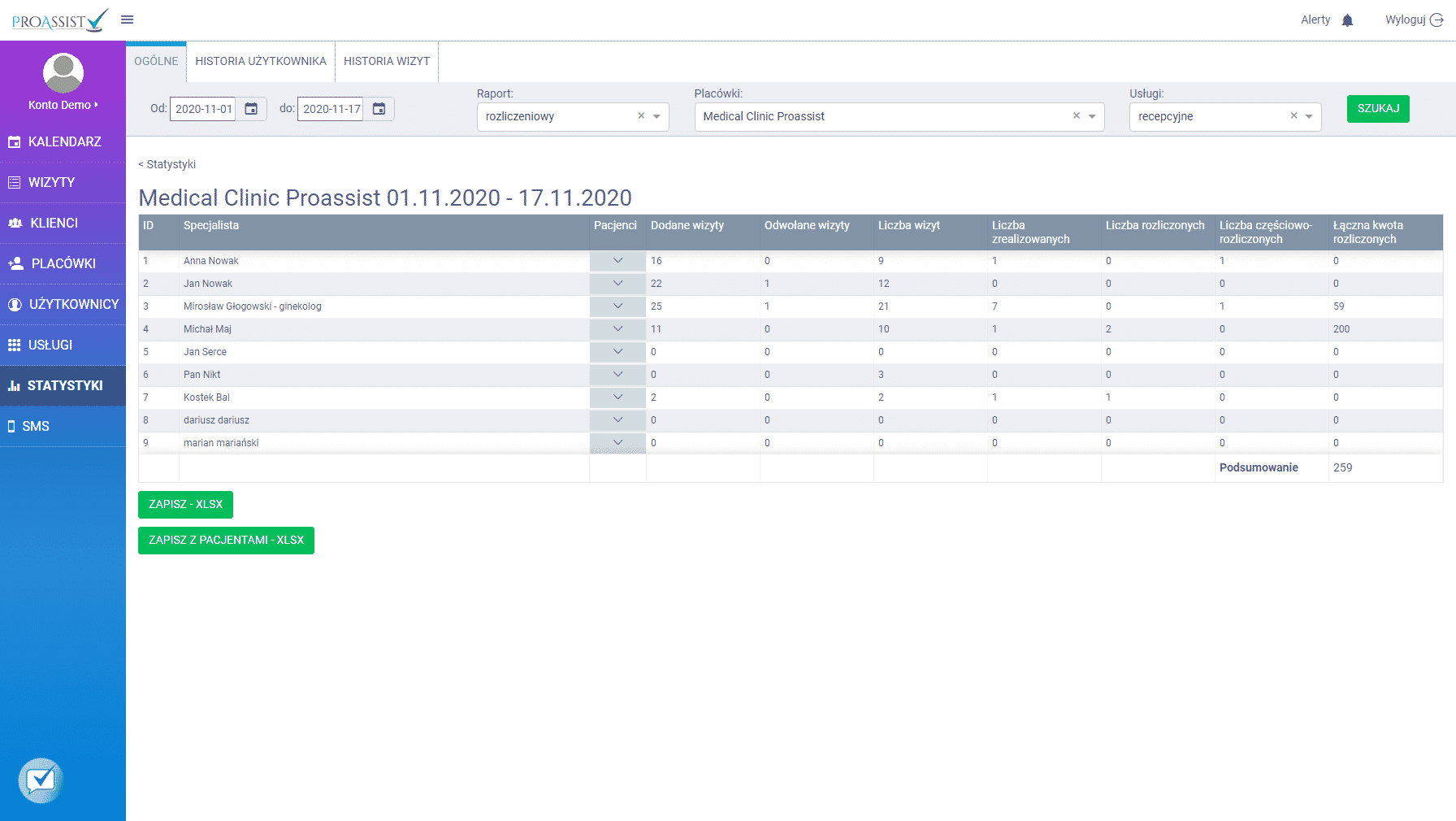Click the Od date input field
This screenshot has height=821, width=1456.
203,109
